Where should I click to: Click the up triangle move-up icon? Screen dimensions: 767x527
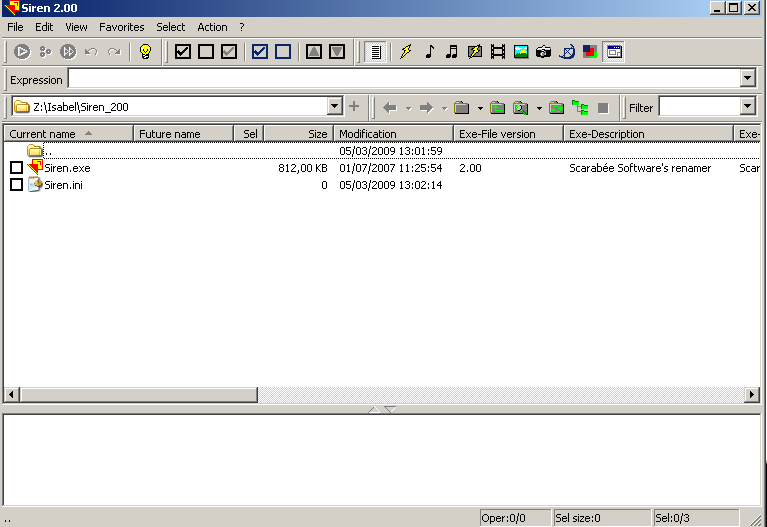tap(314, 51)
